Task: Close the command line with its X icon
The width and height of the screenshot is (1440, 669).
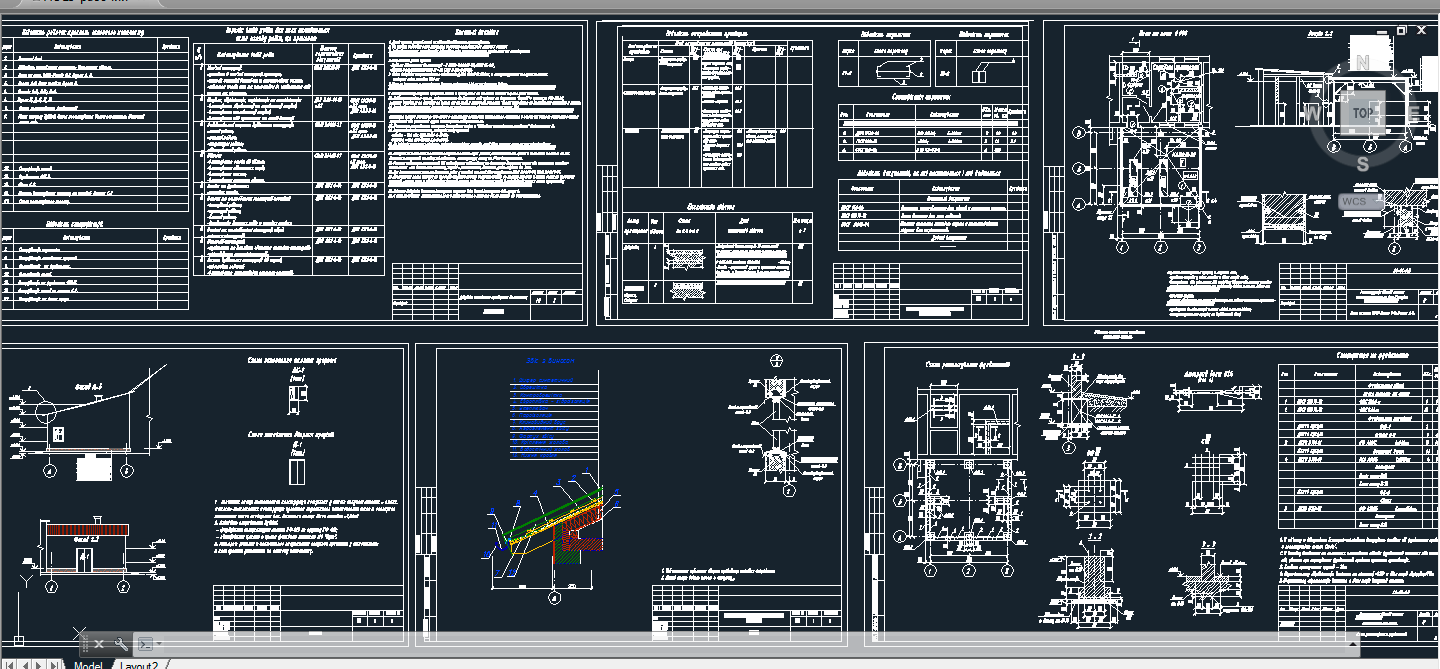Action: pos(99,644)
